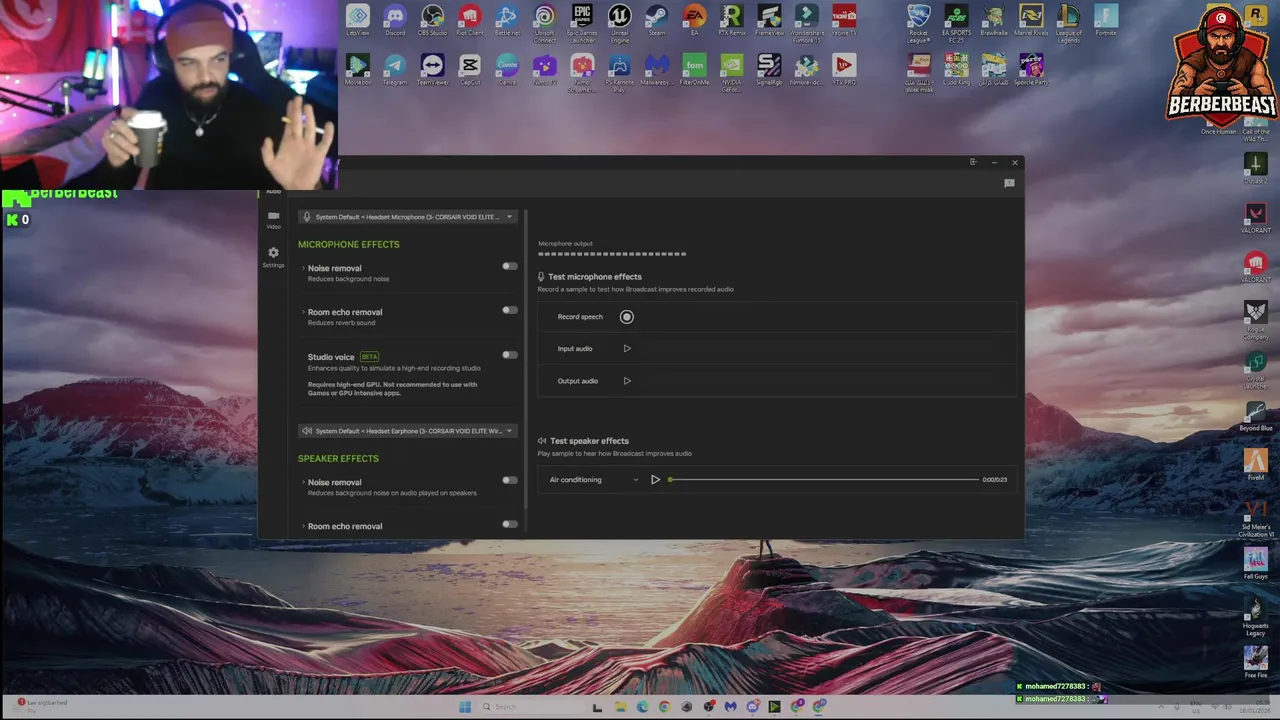Click the SPEAKER EFFECTS heading
Viewport: 1280px width, 720px height.
pyautogui.click(x=338, y=458)
